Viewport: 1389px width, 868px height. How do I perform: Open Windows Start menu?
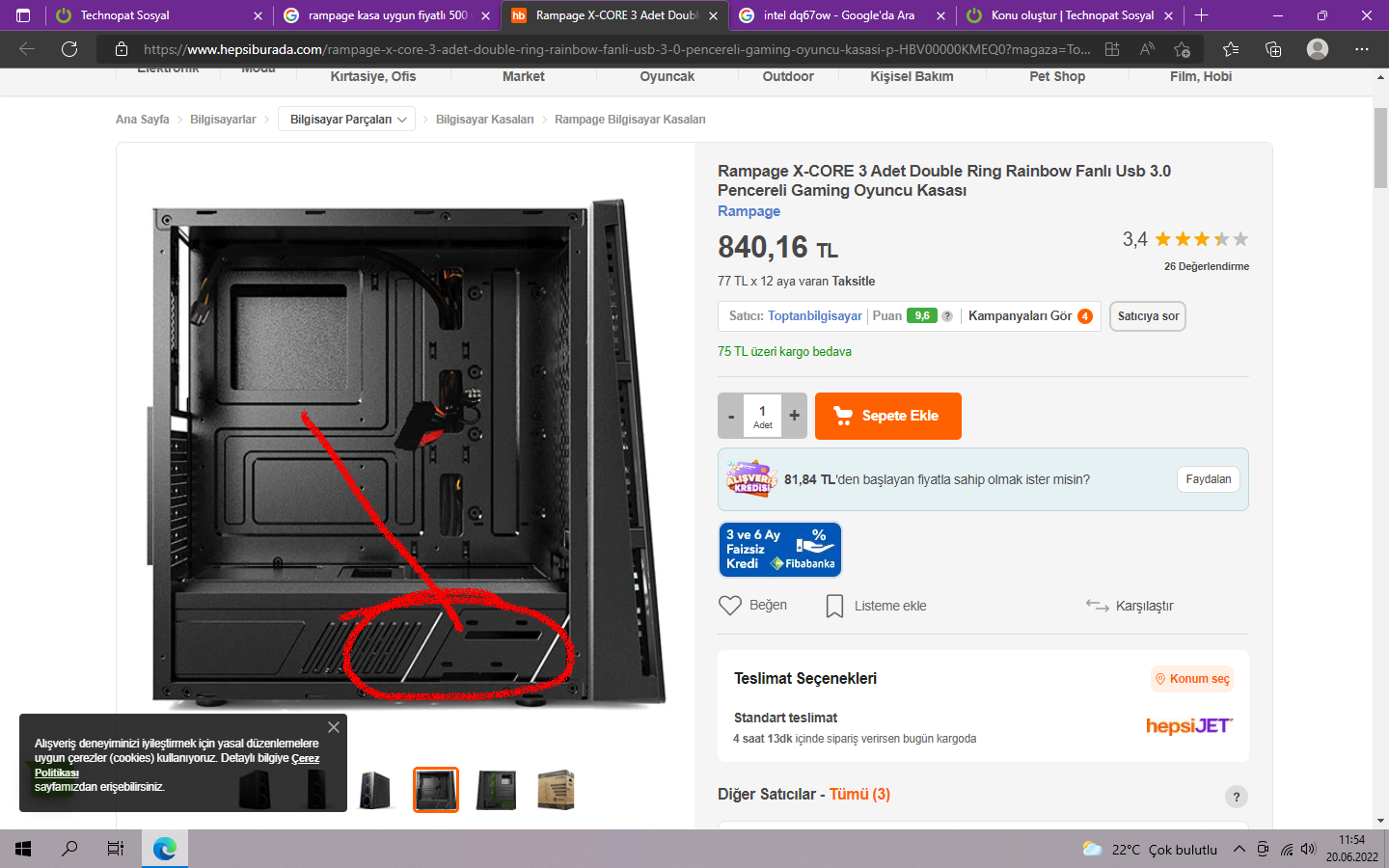23,849
